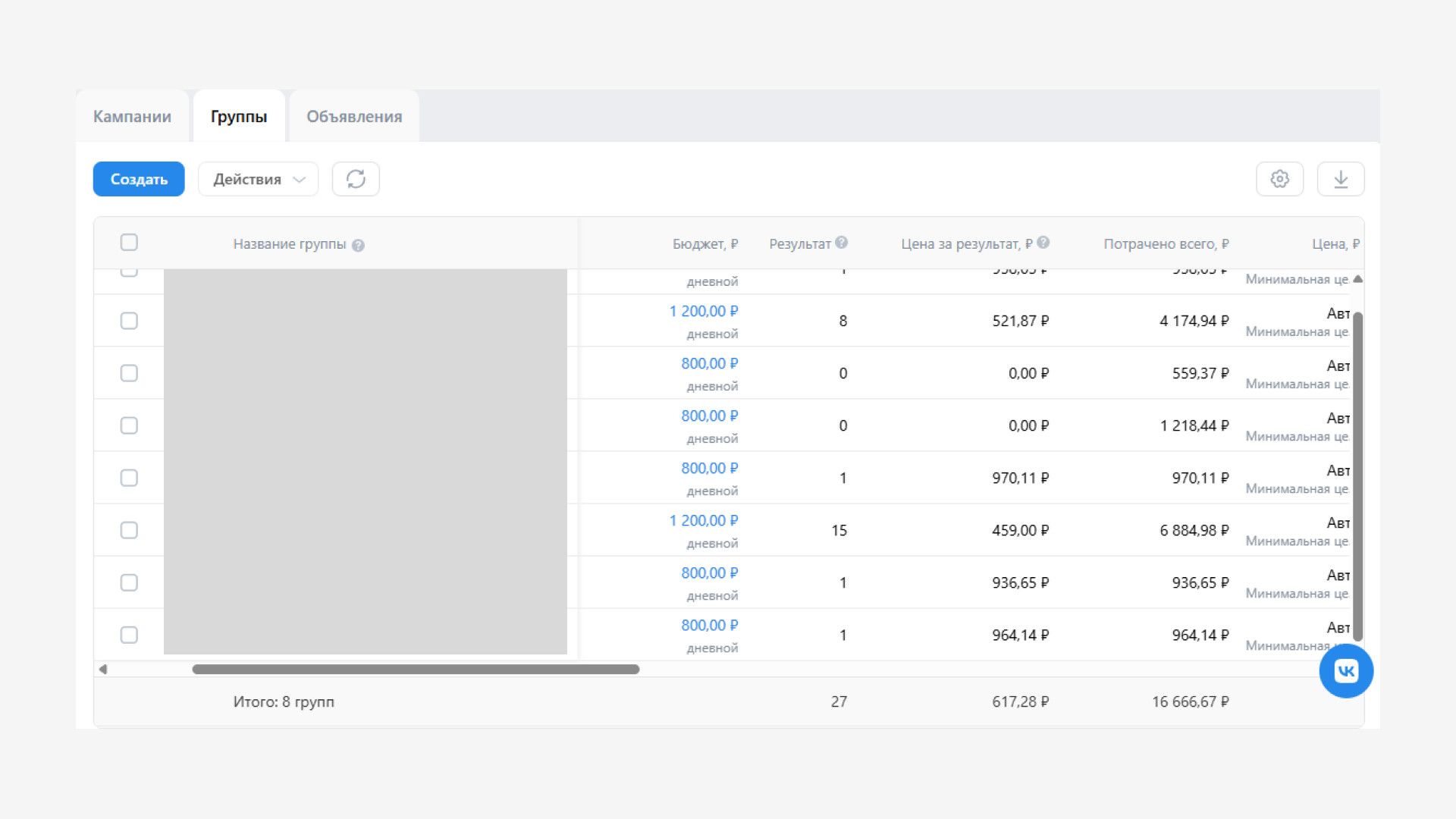
Task: Click the 1 200,00 ₽ budget with 15 results
Action: click(x=703, y=521)
